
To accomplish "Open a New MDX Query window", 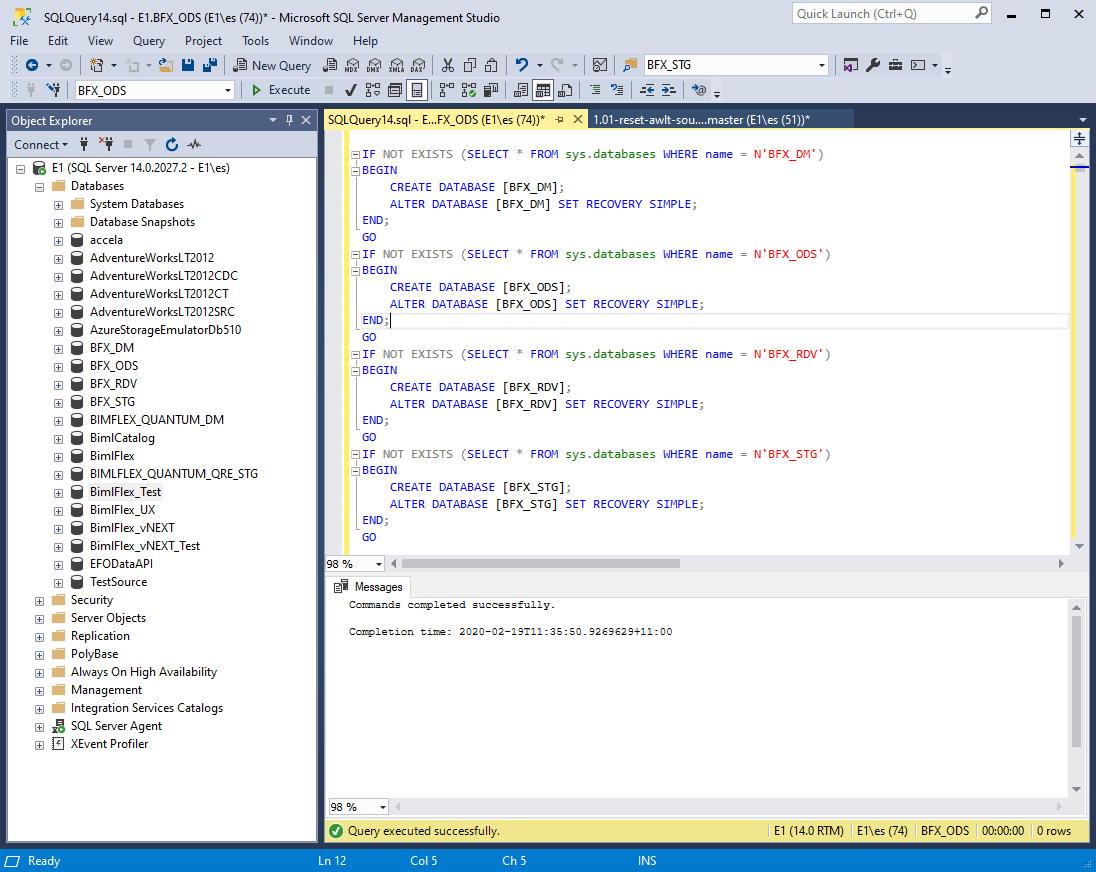I will tap(351, 65).
